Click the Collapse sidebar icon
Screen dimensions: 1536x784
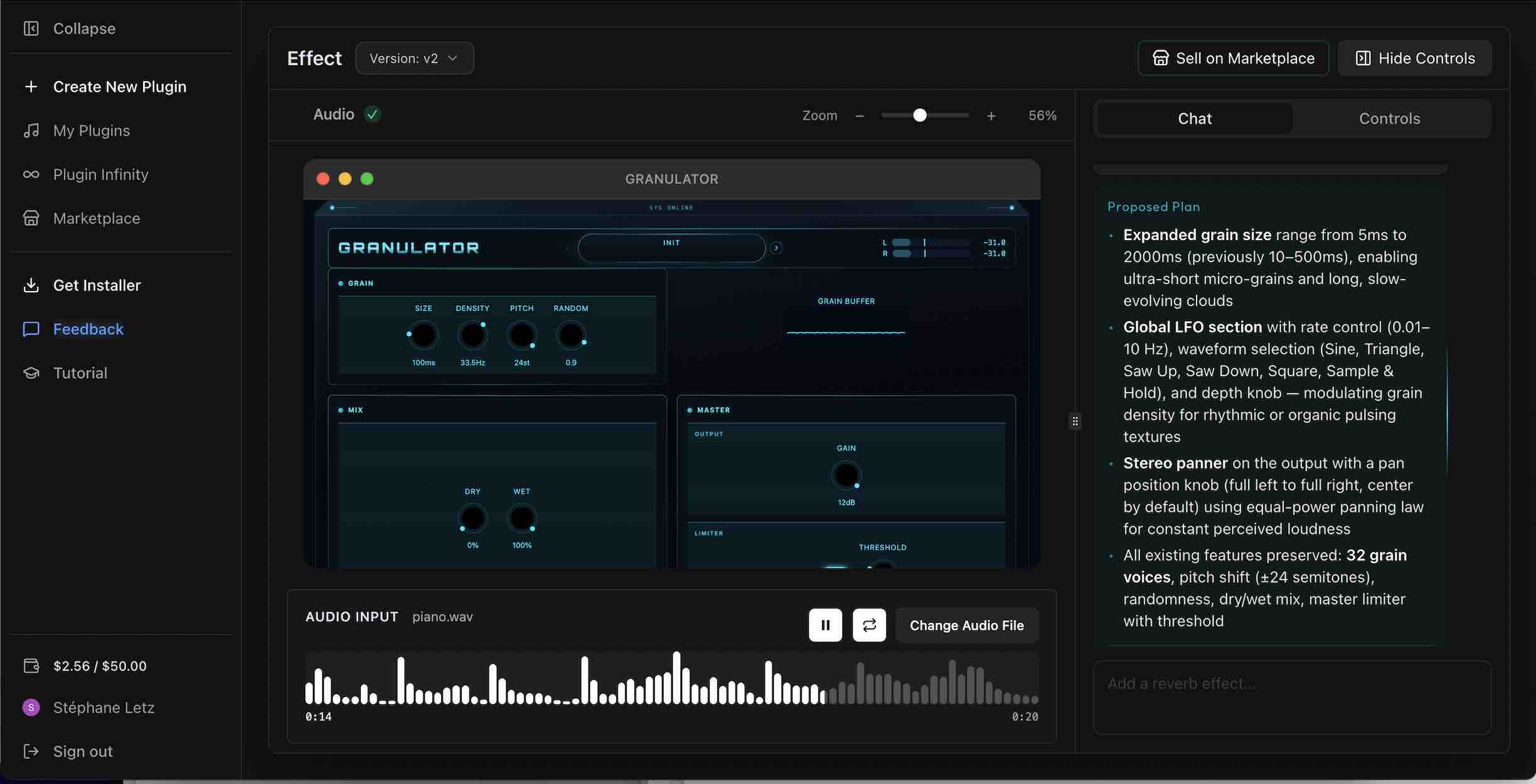(31, 29)
